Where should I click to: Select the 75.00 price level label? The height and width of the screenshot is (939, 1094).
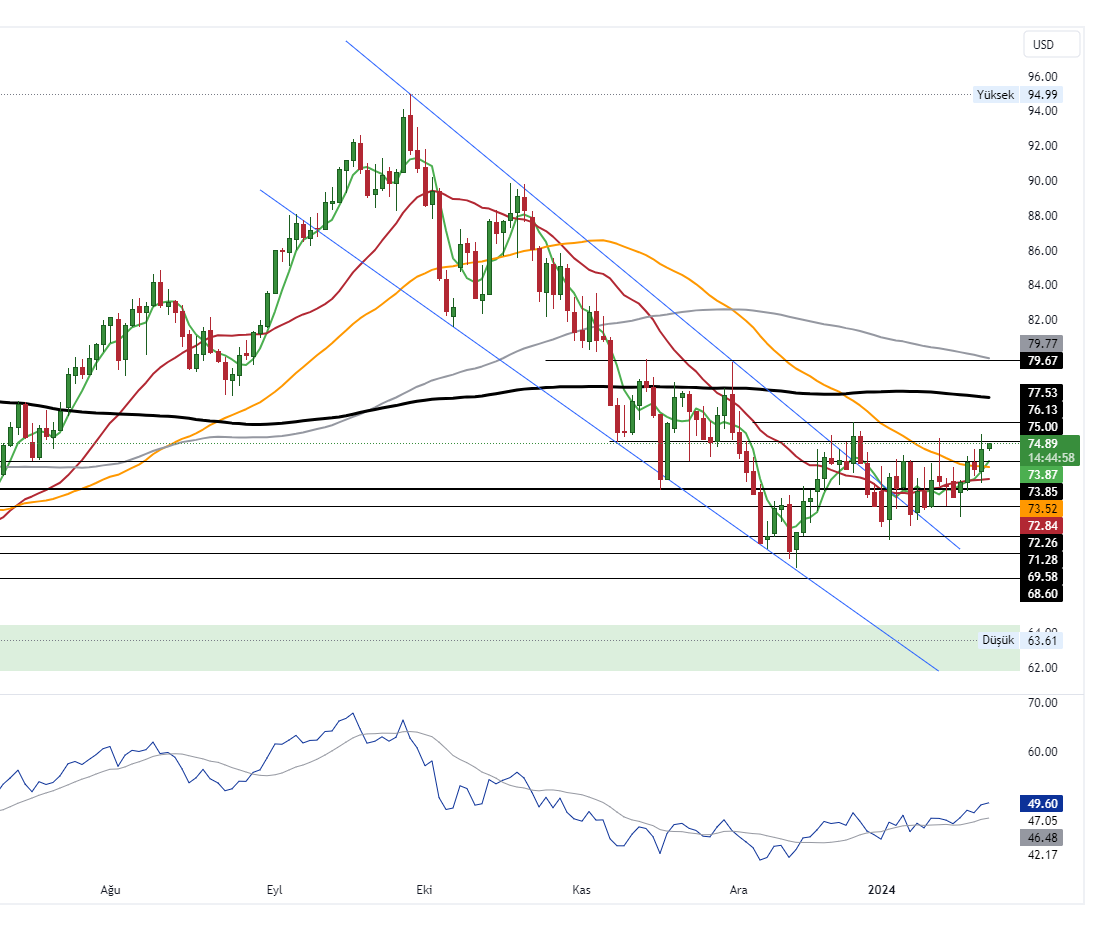[x=1043, y=426]
